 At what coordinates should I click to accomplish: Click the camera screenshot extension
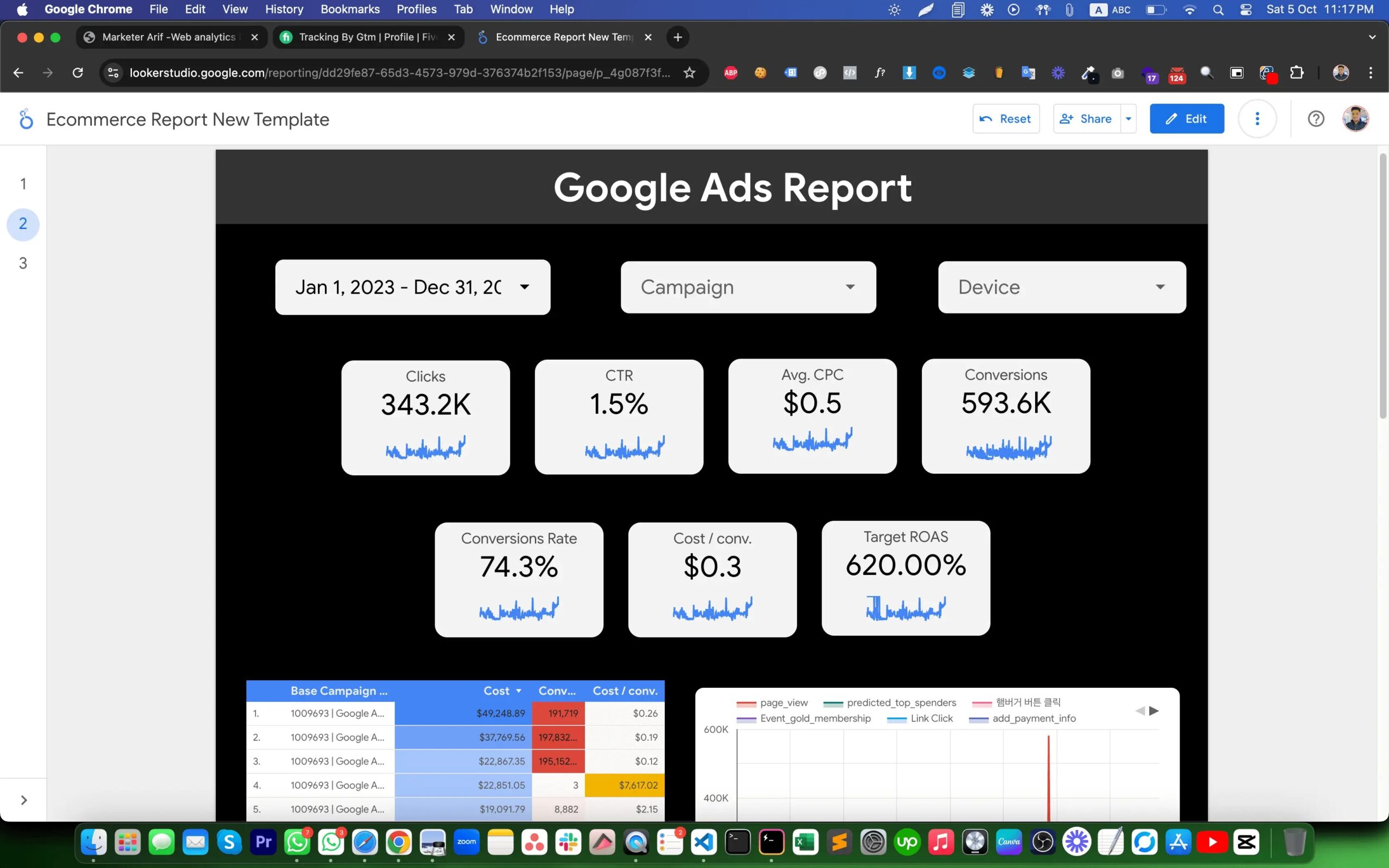click(x=1118, y=73)
